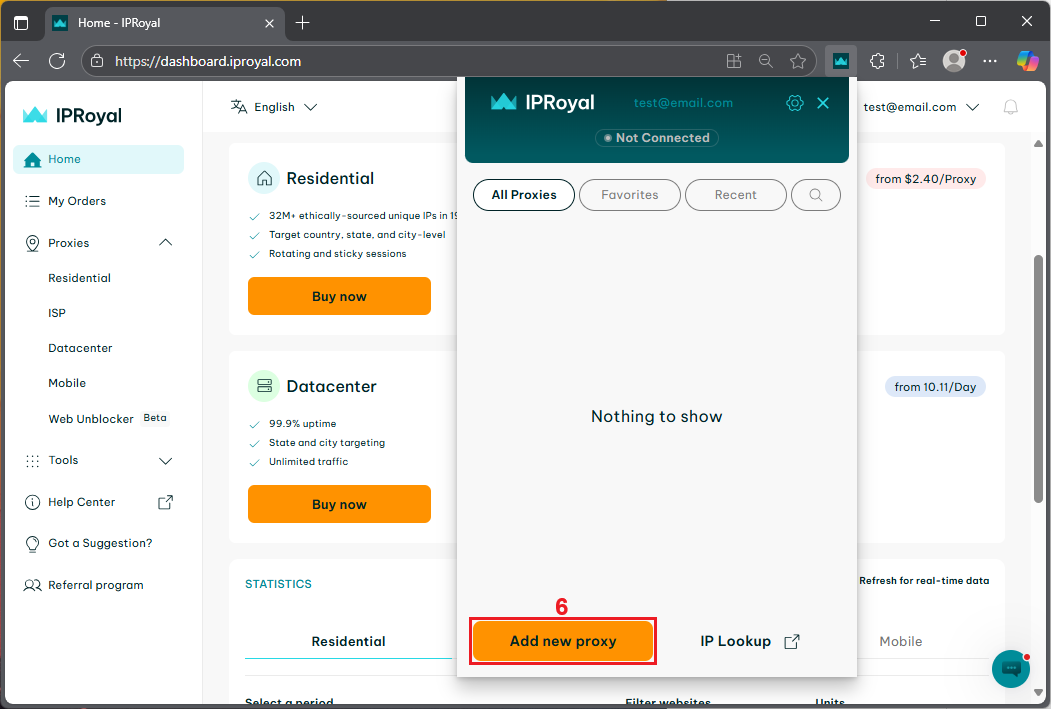
Task: Click the Residential house icon on card
Action: [264, 178]
